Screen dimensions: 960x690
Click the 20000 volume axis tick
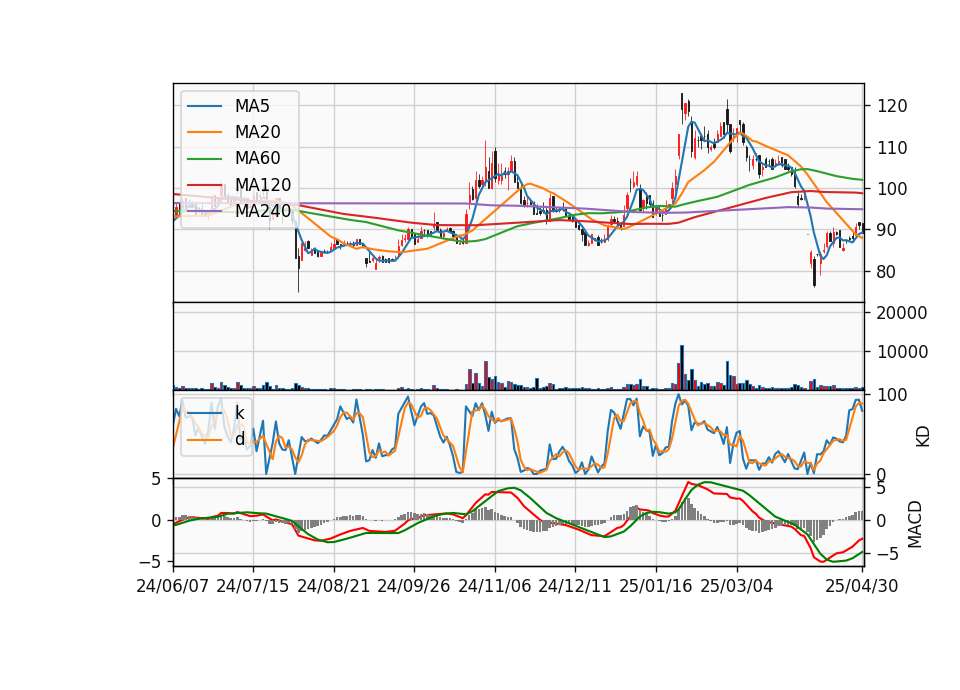pyautogui.click(x=902, y=313)
